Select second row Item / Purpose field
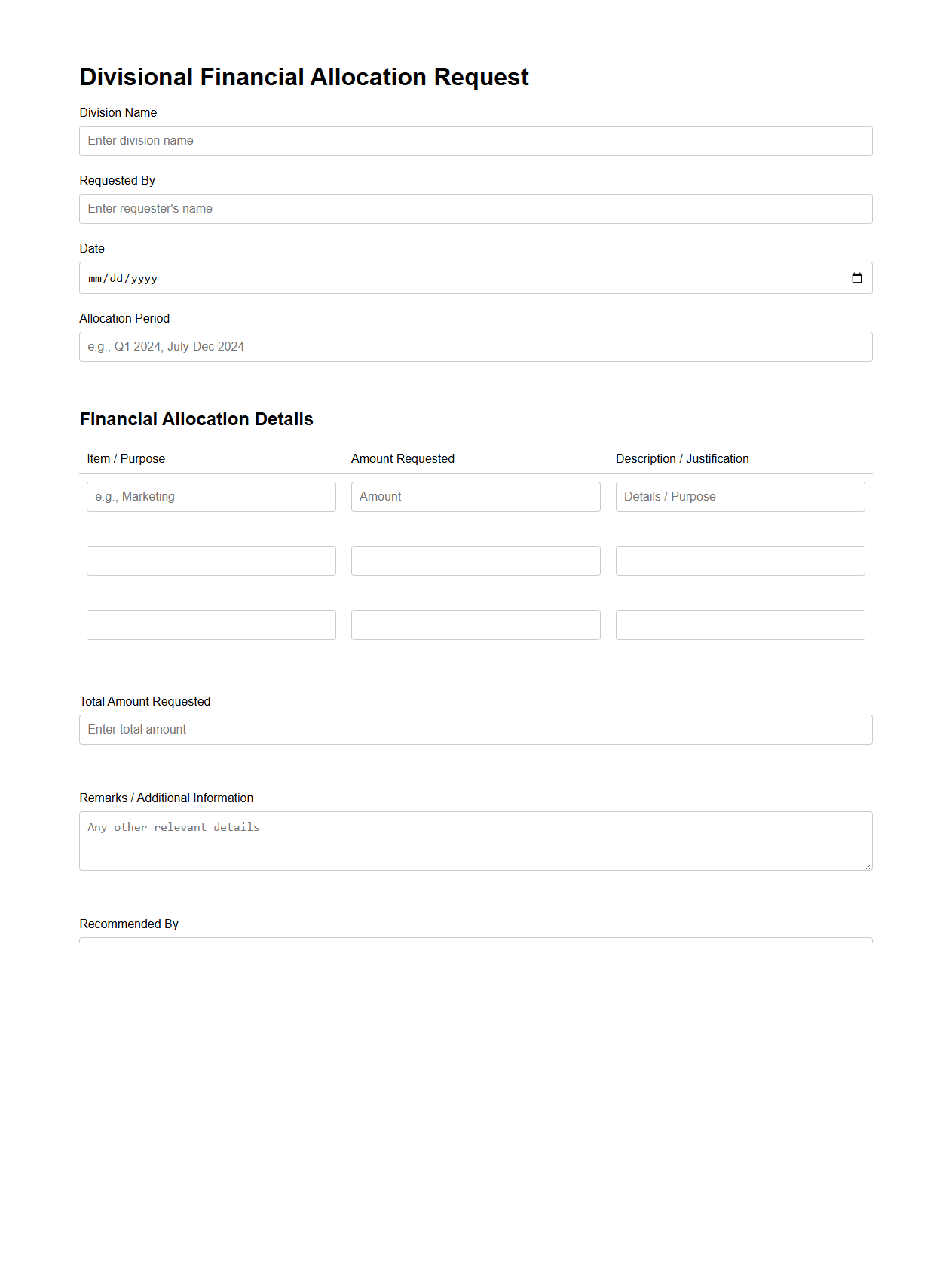952x1262 pixels. point(211,561)
